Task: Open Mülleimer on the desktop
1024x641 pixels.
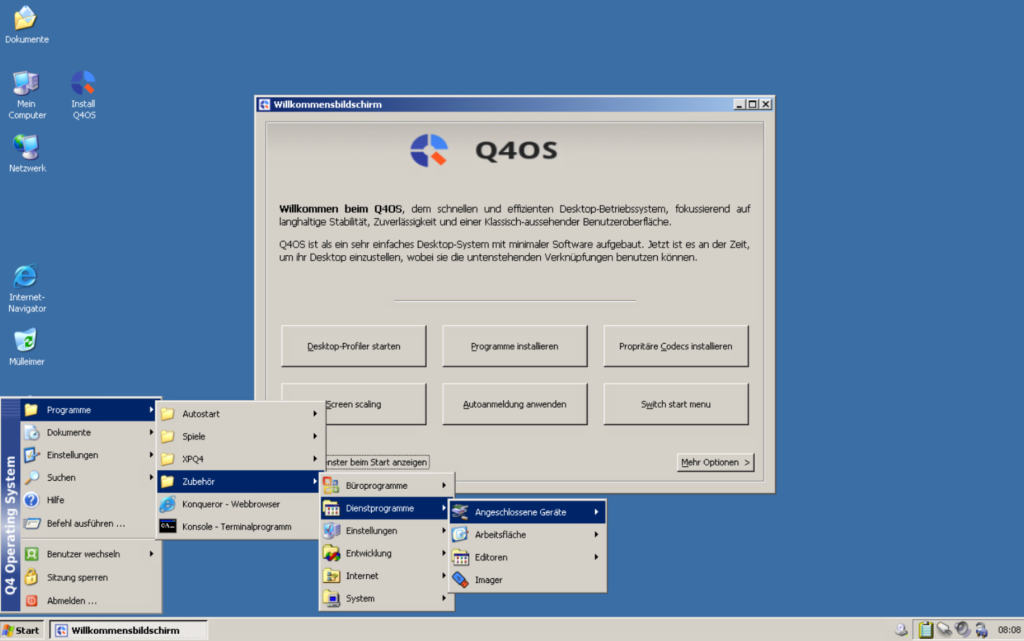Action: [x=26, y=340]
